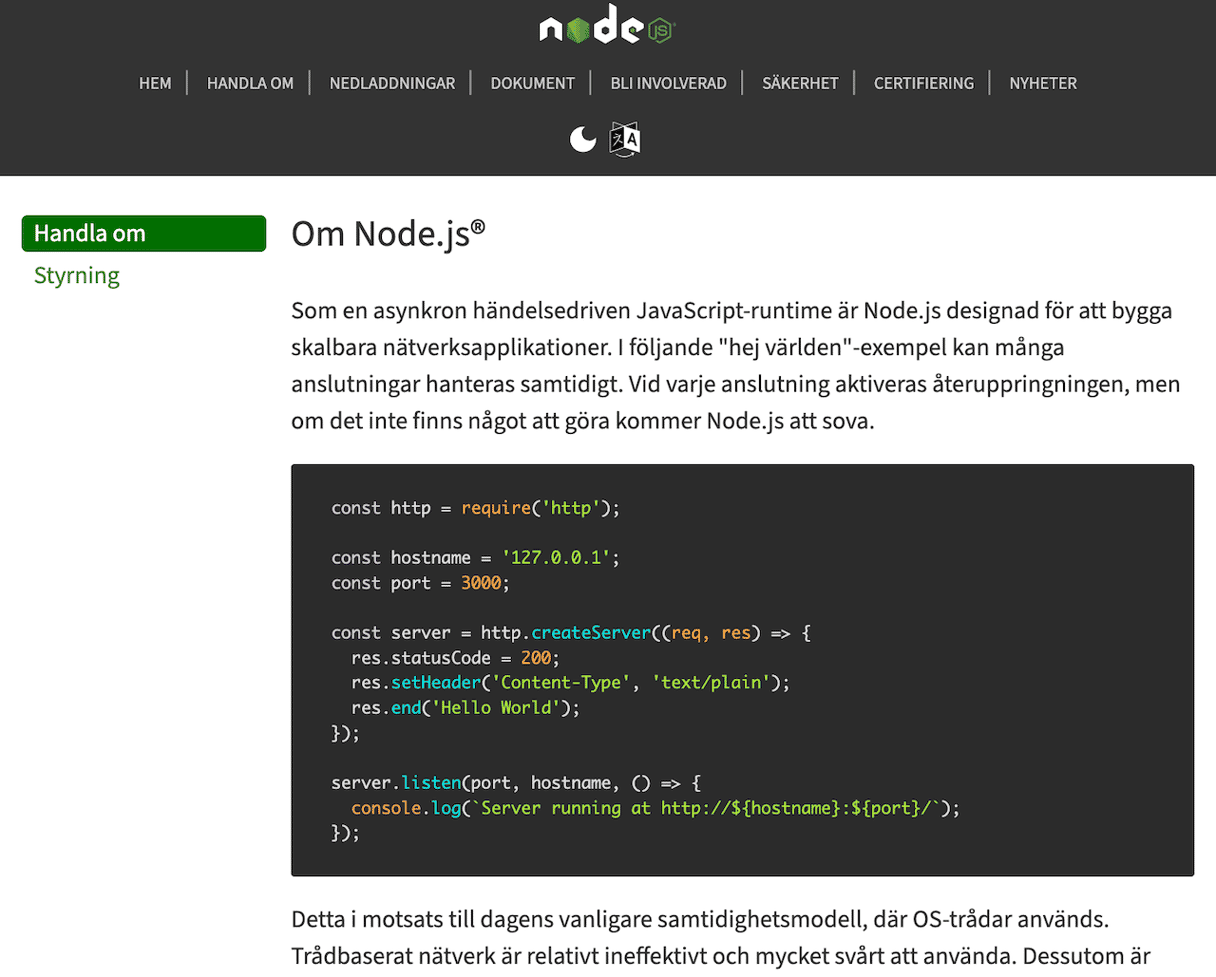The width and height of the screenshot is (1216, 977).
Task: Open the Styrning sidebar link
Action: tap(77, 276)
